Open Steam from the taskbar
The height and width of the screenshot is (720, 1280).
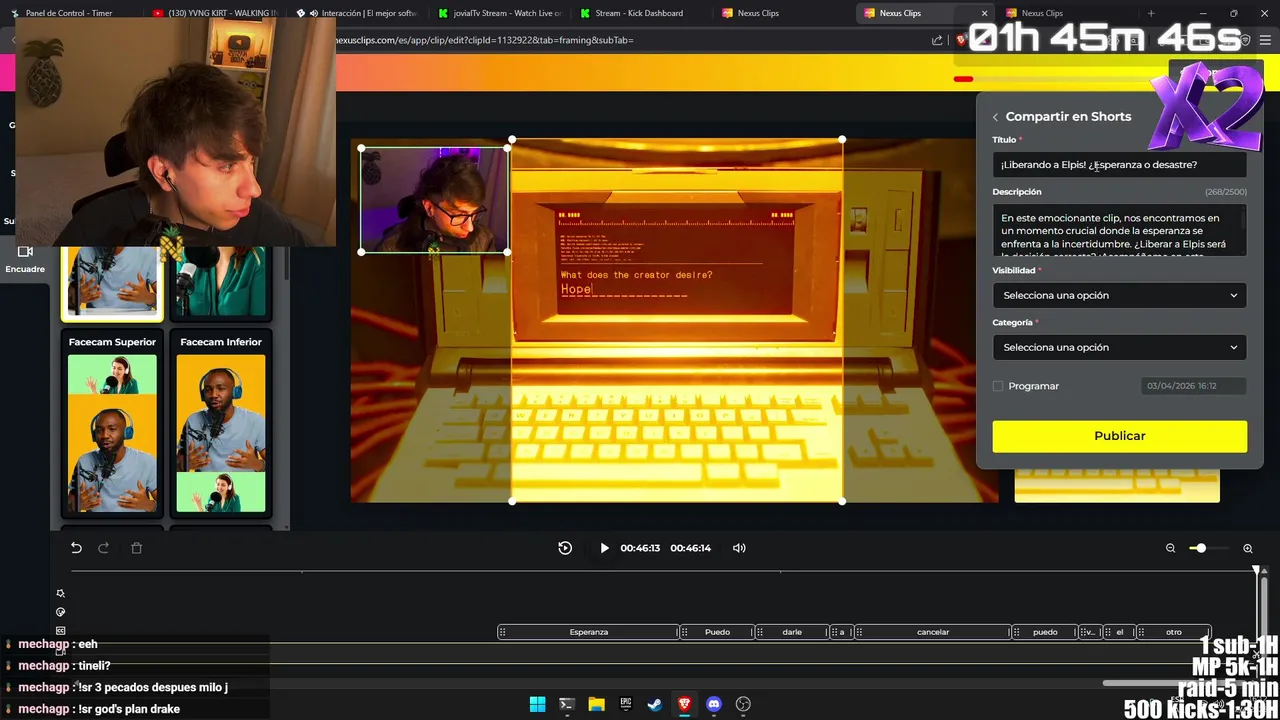(655, 704)
